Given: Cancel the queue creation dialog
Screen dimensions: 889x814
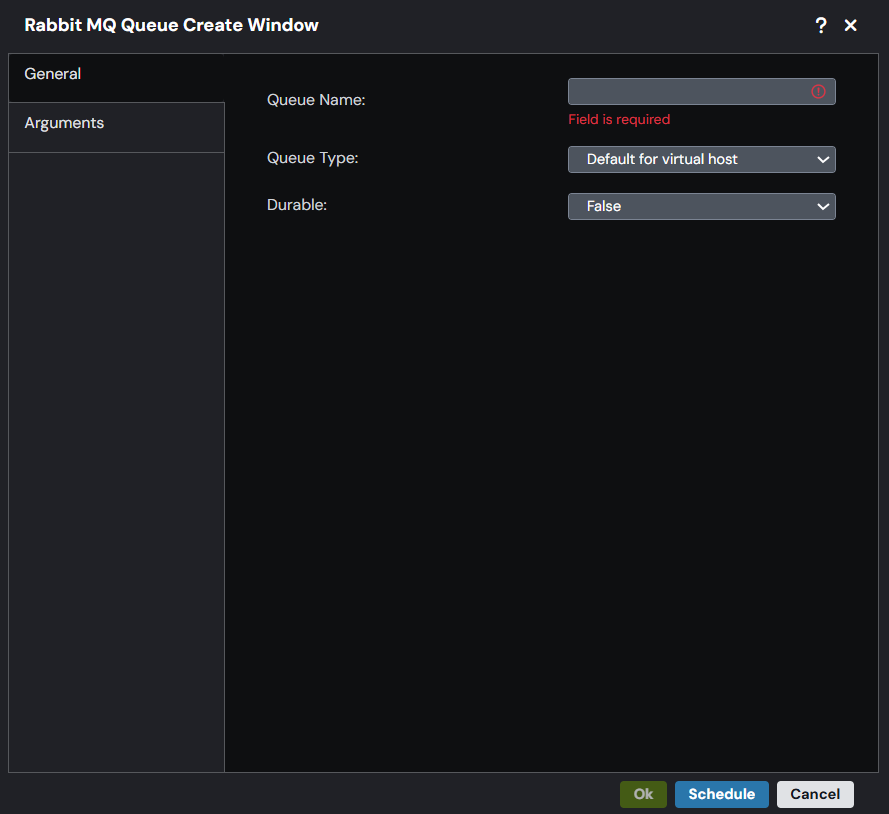Looking at the screenshot, I should 815,794.
